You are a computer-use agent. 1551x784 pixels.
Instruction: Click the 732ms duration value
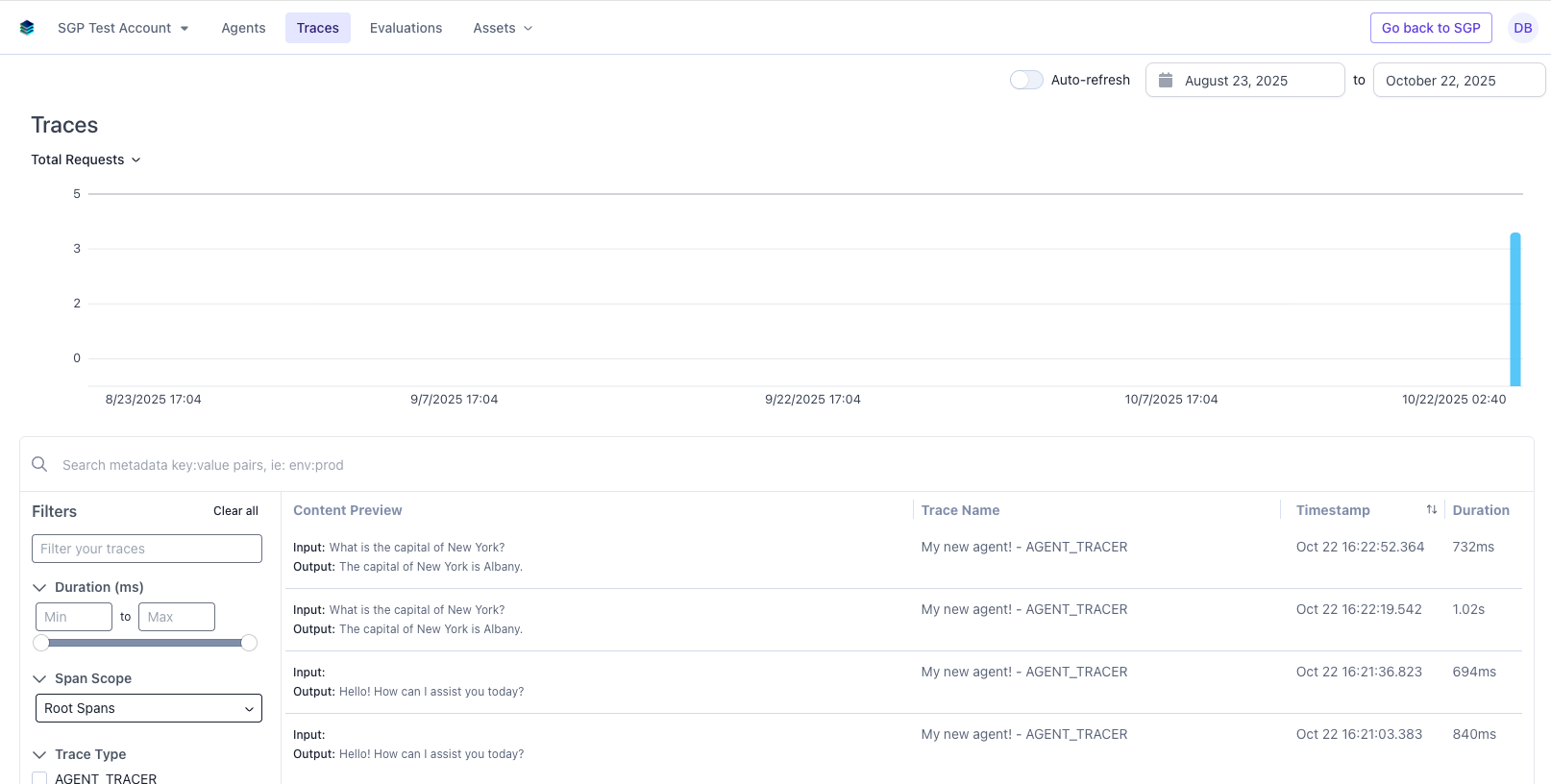pos(1473,547)
